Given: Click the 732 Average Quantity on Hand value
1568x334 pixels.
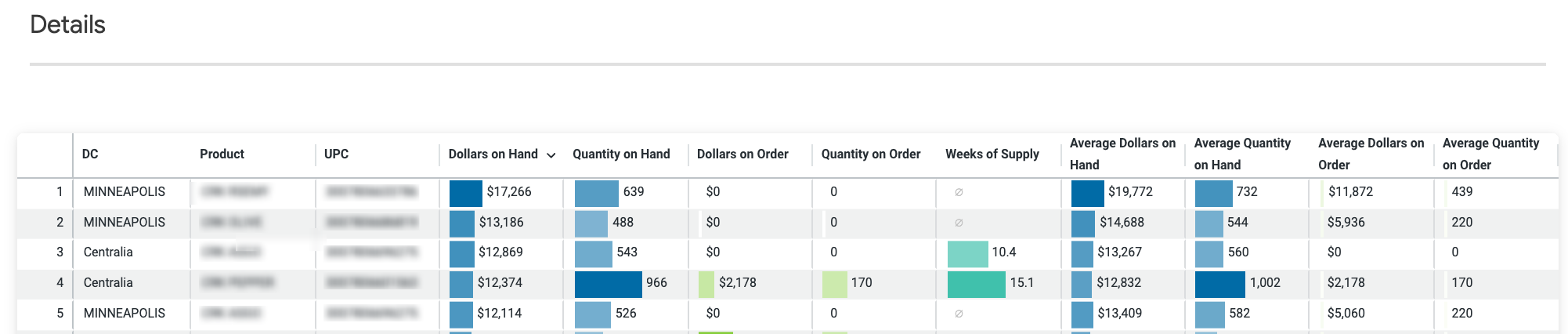Looking at the screenshot, I should [x=1247, y=191].
